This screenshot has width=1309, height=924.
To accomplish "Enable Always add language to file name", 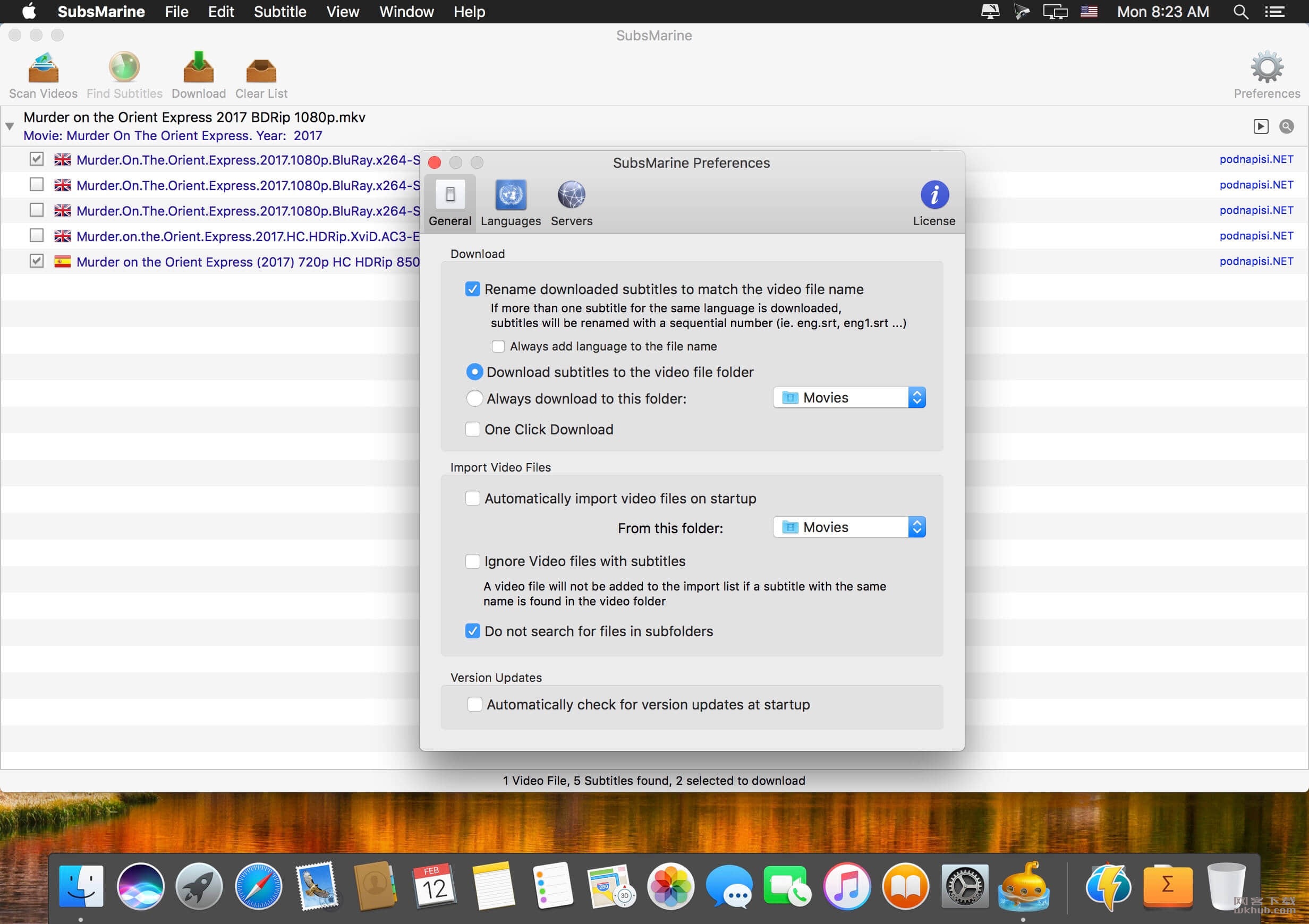I will point(498,346).
